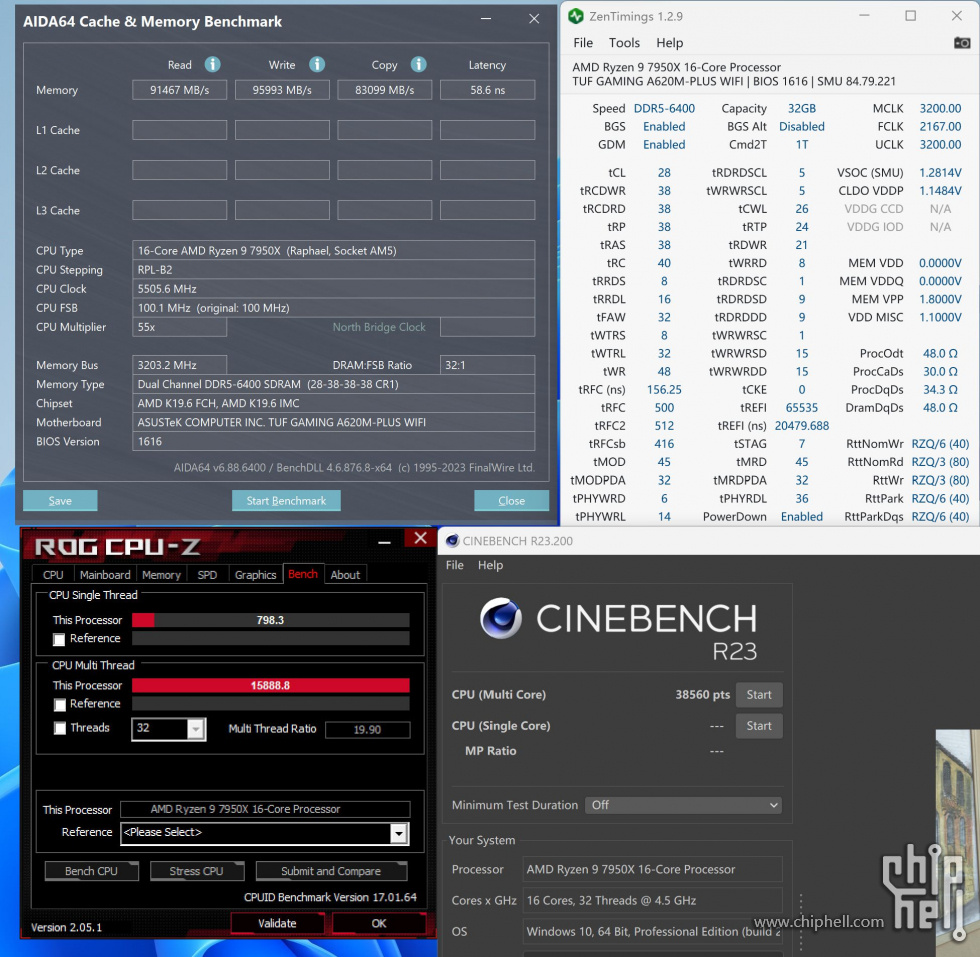This screenshot has width=980, height=957.
Task: Start the Cinebench Single Core test
Action: click(759, 726)
